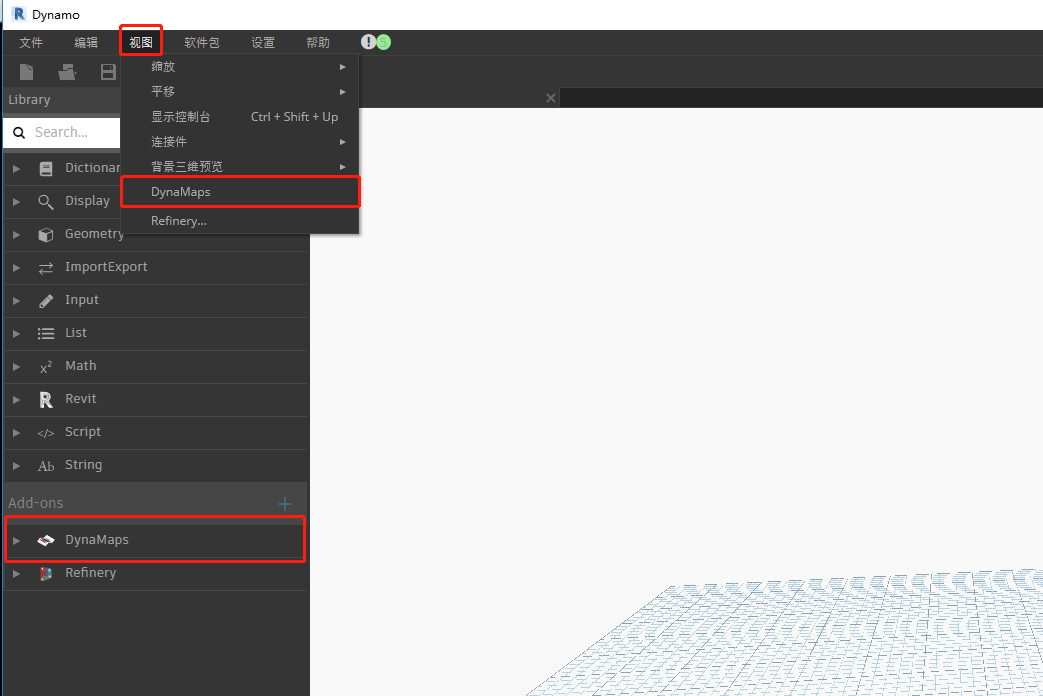The height and width of the screenshot is (696, 1043).
Task: Expand the List category arrow
Action: (x=17, y=333)
